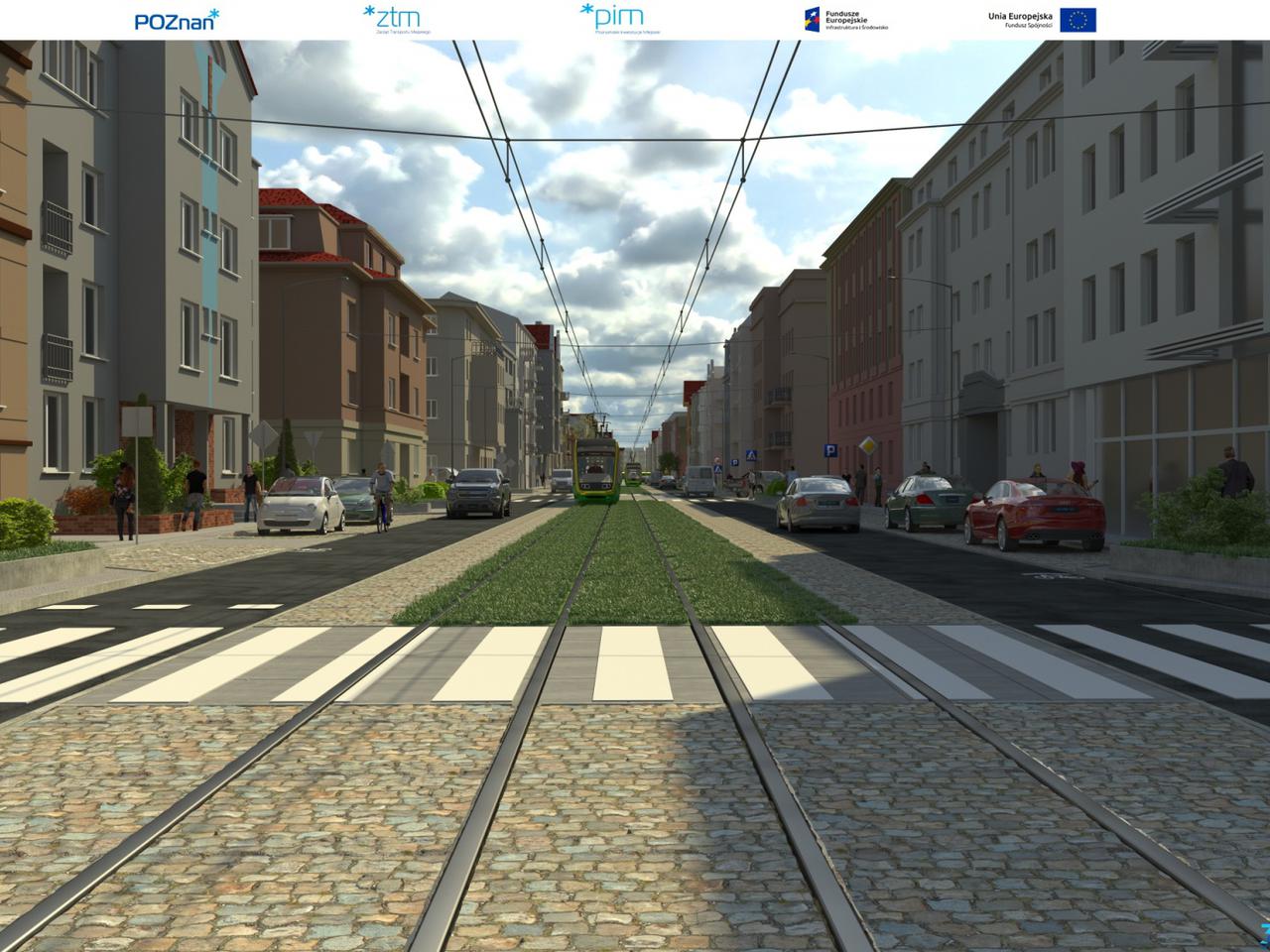Click the European Union flag emblem
This screenshot has height=952, width=1270.
[1078, 19]
